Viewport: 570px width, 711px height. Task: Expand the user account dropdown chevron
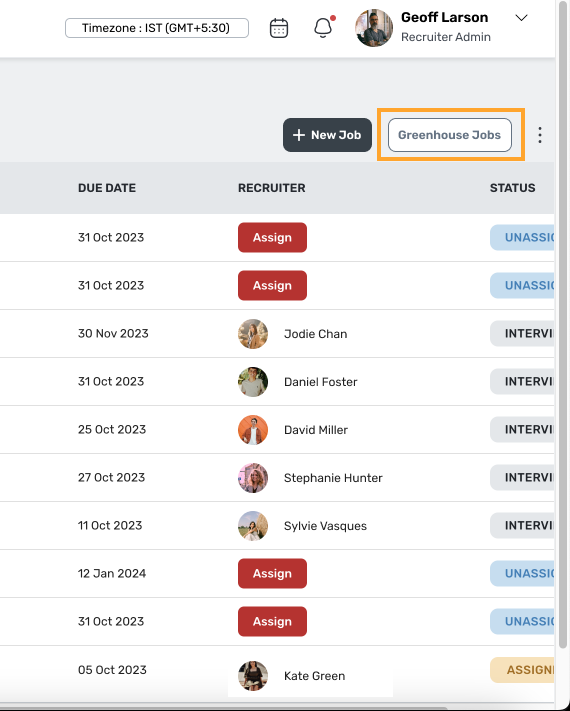click(521, 18)
